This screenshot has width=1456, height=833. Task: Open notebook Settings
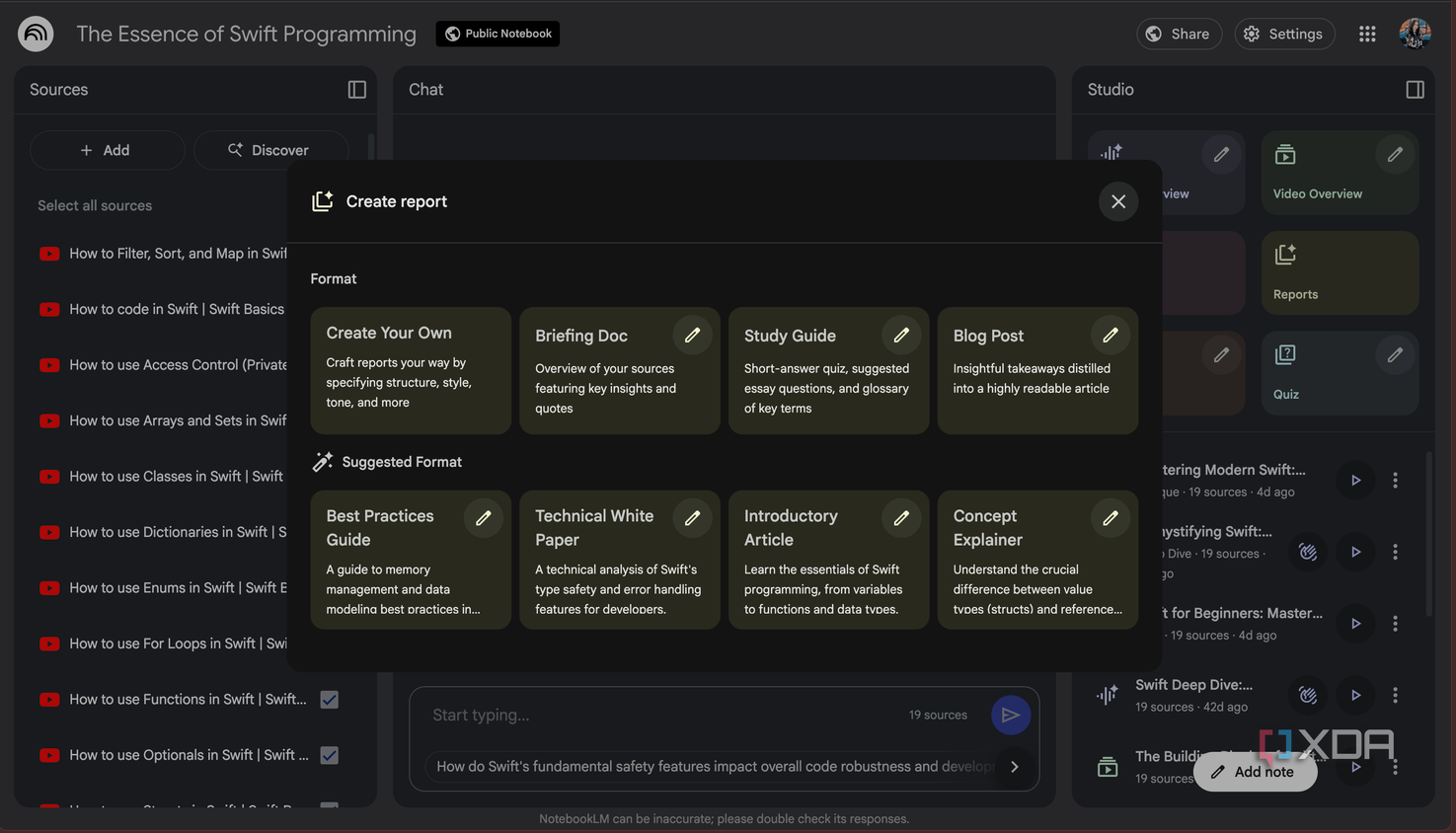click(1284, 34)
